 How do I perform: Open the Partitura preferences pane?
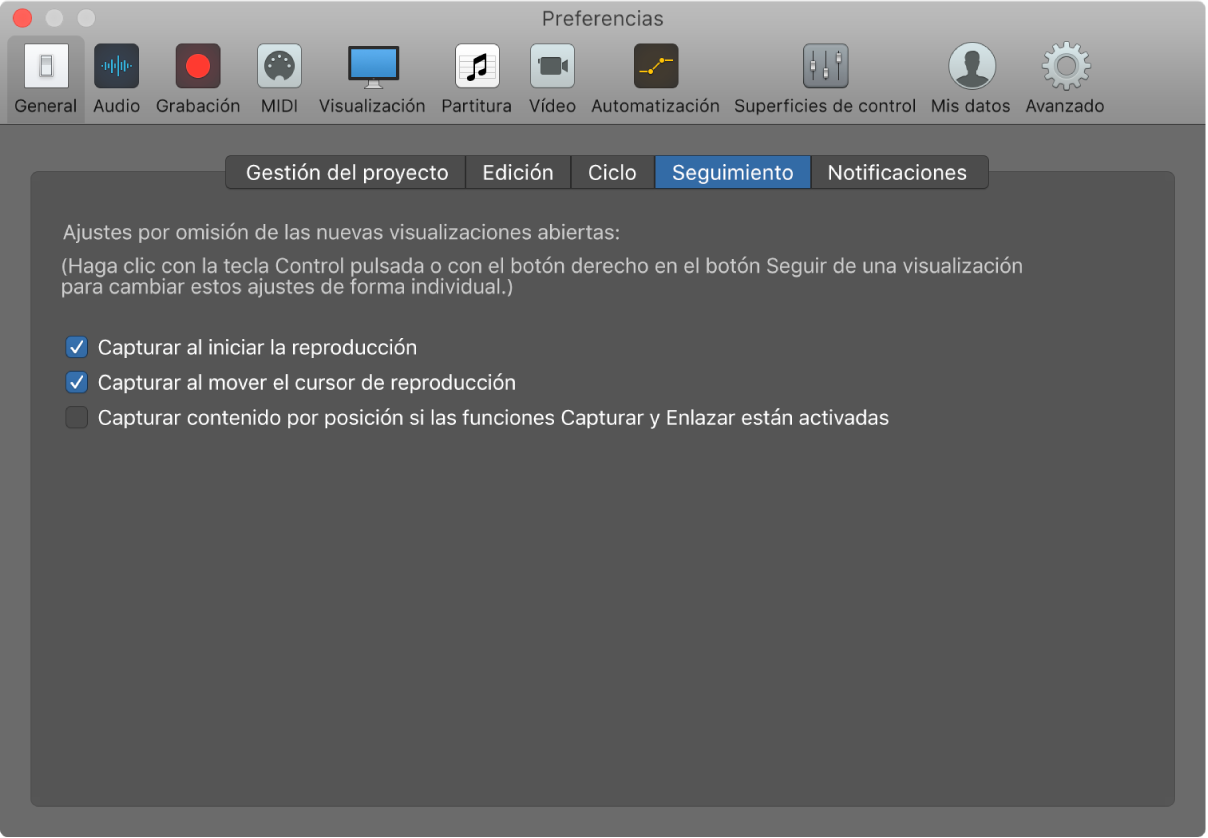(476, 79)
